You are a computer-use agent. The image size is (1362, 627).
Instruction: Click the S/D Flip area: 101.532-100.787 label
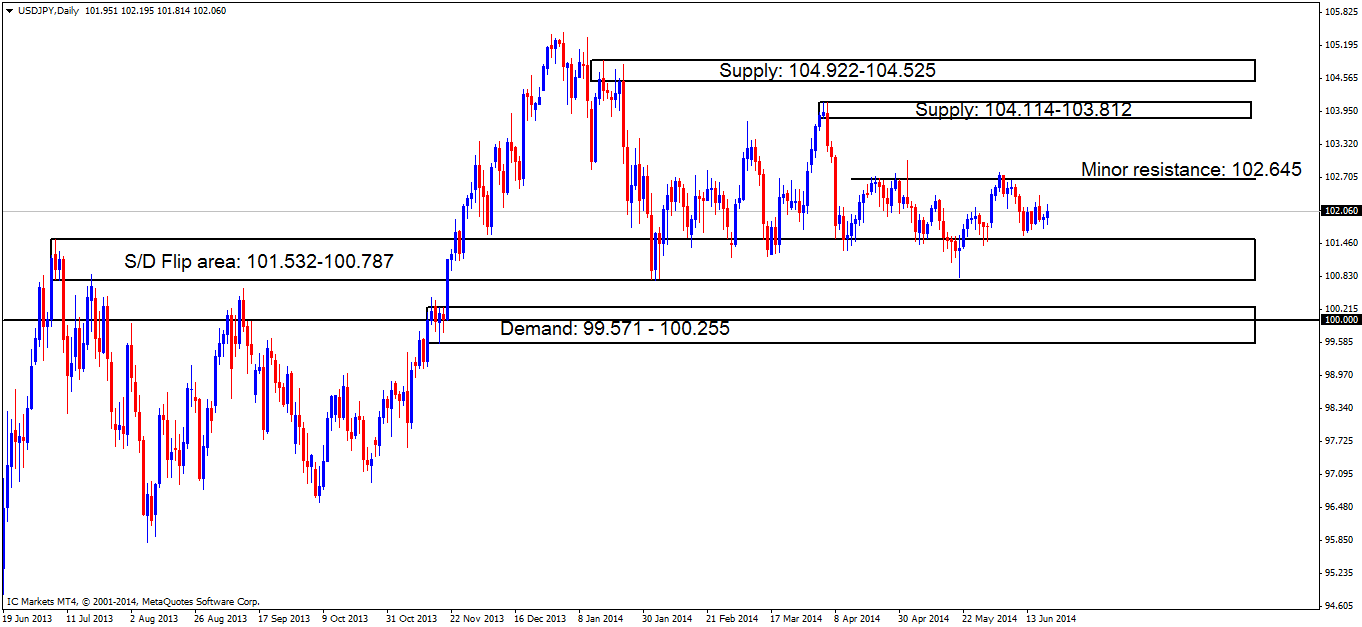pos(259,262)
